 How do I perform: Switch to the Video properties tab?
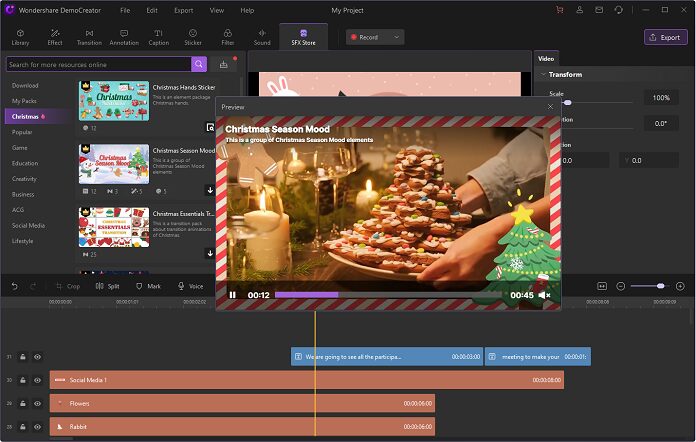click(x=546, y=59)
